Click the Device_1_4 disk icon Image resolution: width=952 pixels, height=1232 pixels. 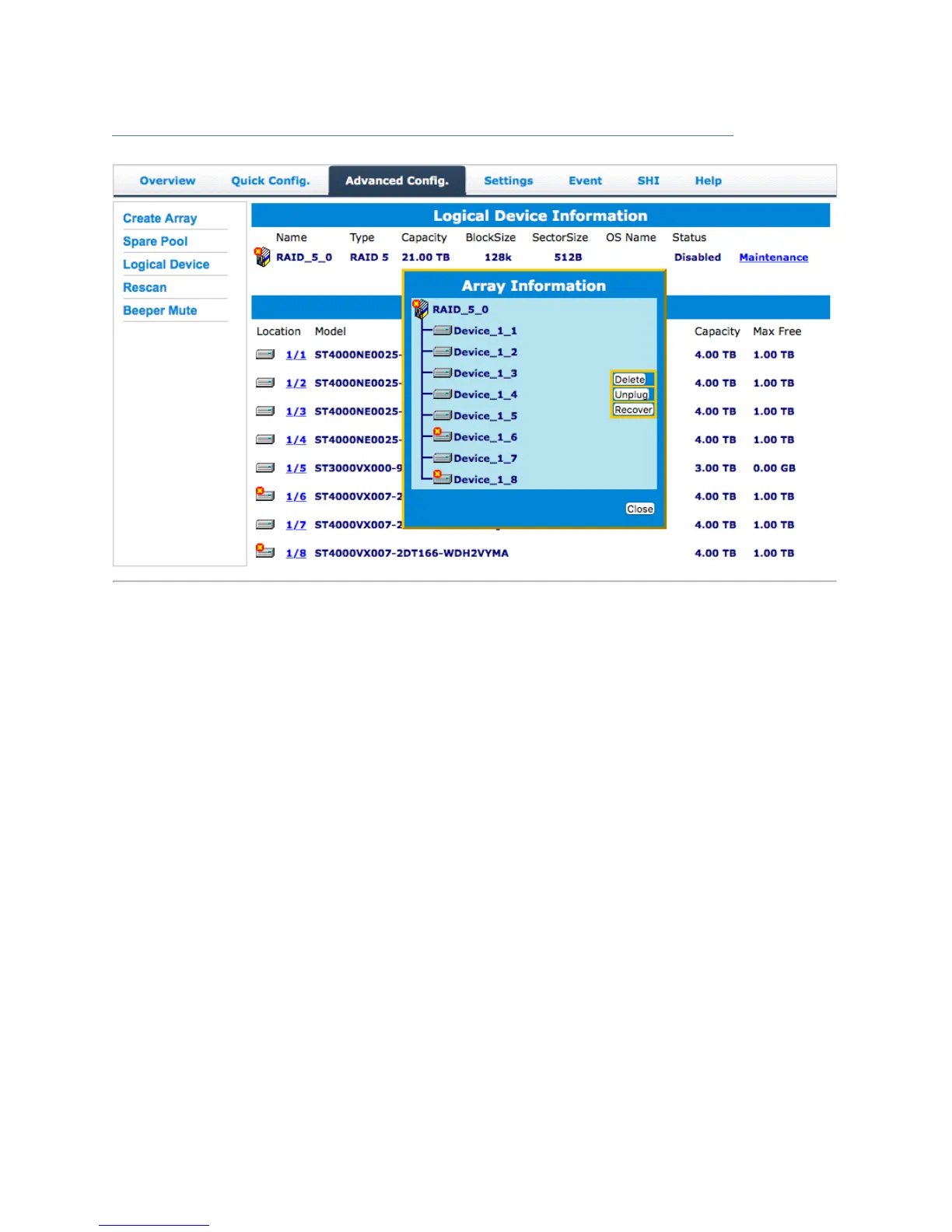point(443,394)
